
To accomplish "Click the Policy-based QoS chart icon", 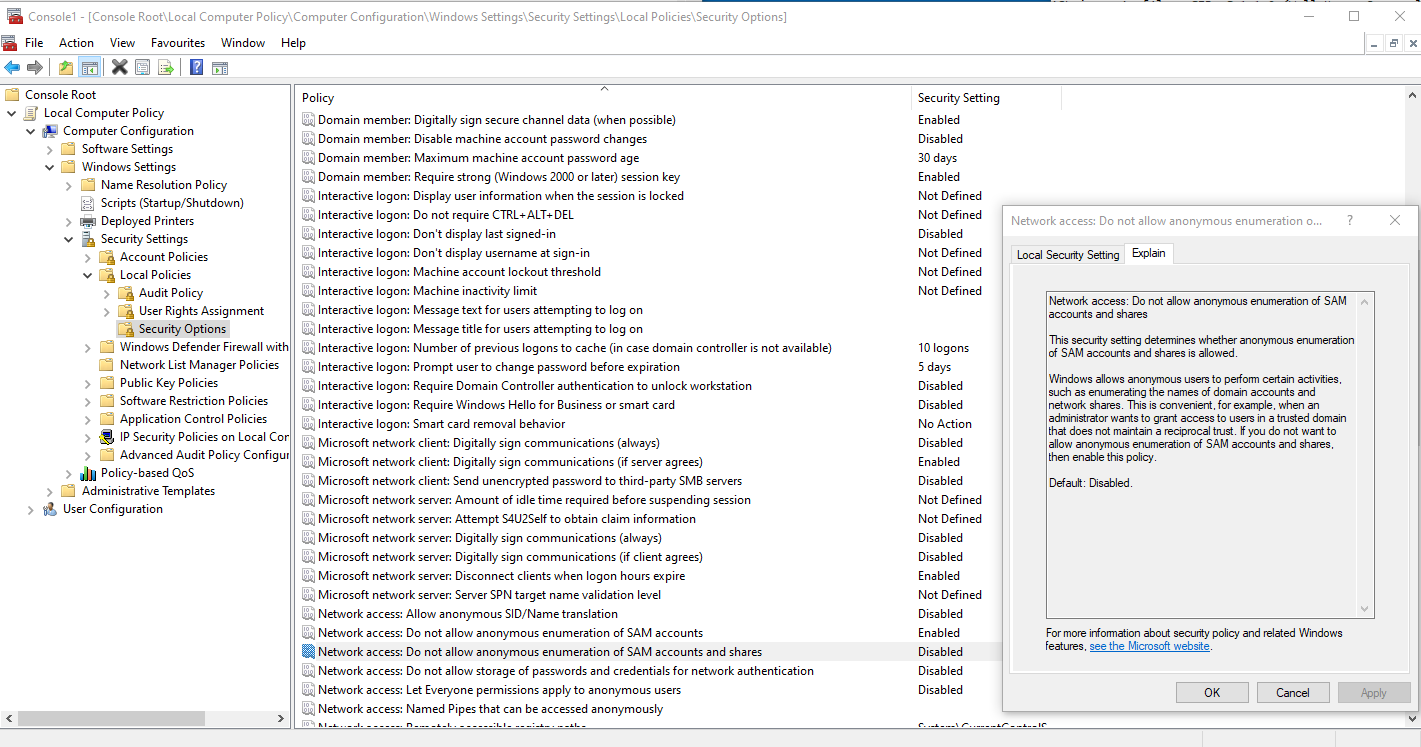I will coord(88,473).
